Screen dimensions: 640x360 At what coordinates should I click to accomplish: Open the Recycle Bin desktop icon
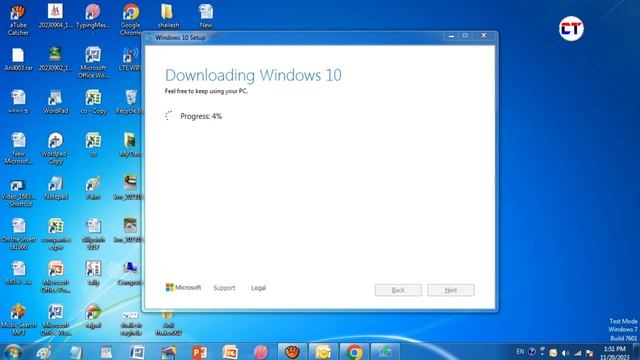click(130, 102)
